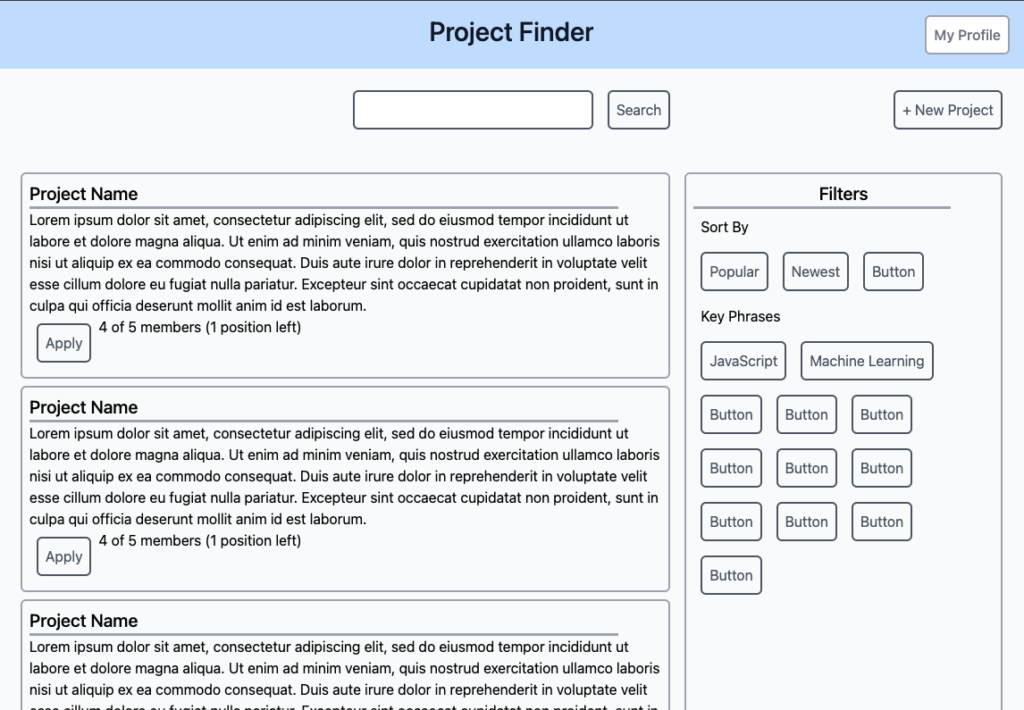Apply to the first listed project

pos(64,343)
